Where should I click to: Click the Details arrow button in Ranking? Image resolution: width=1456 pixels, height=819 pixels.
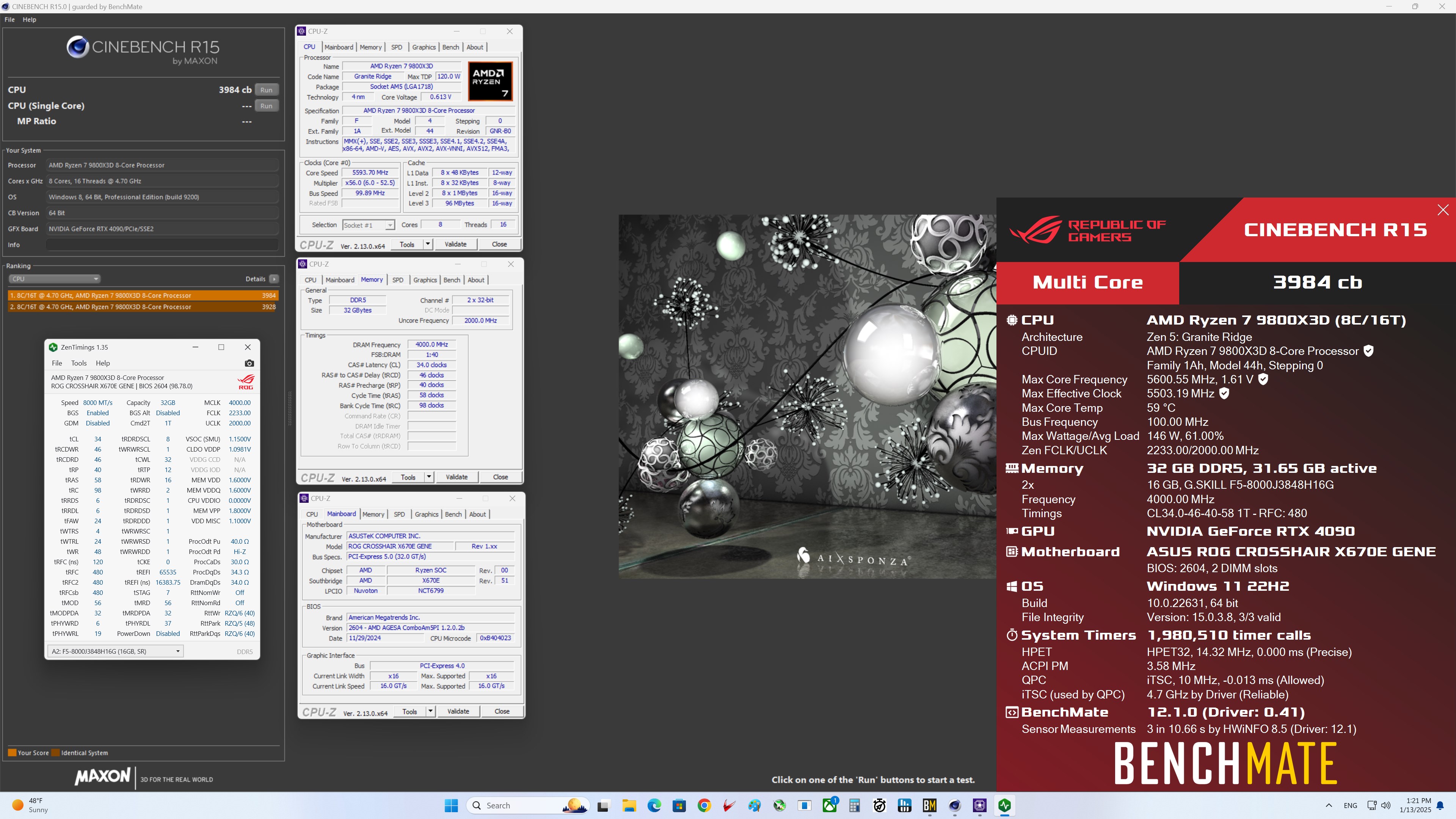[x=274, y=279]
